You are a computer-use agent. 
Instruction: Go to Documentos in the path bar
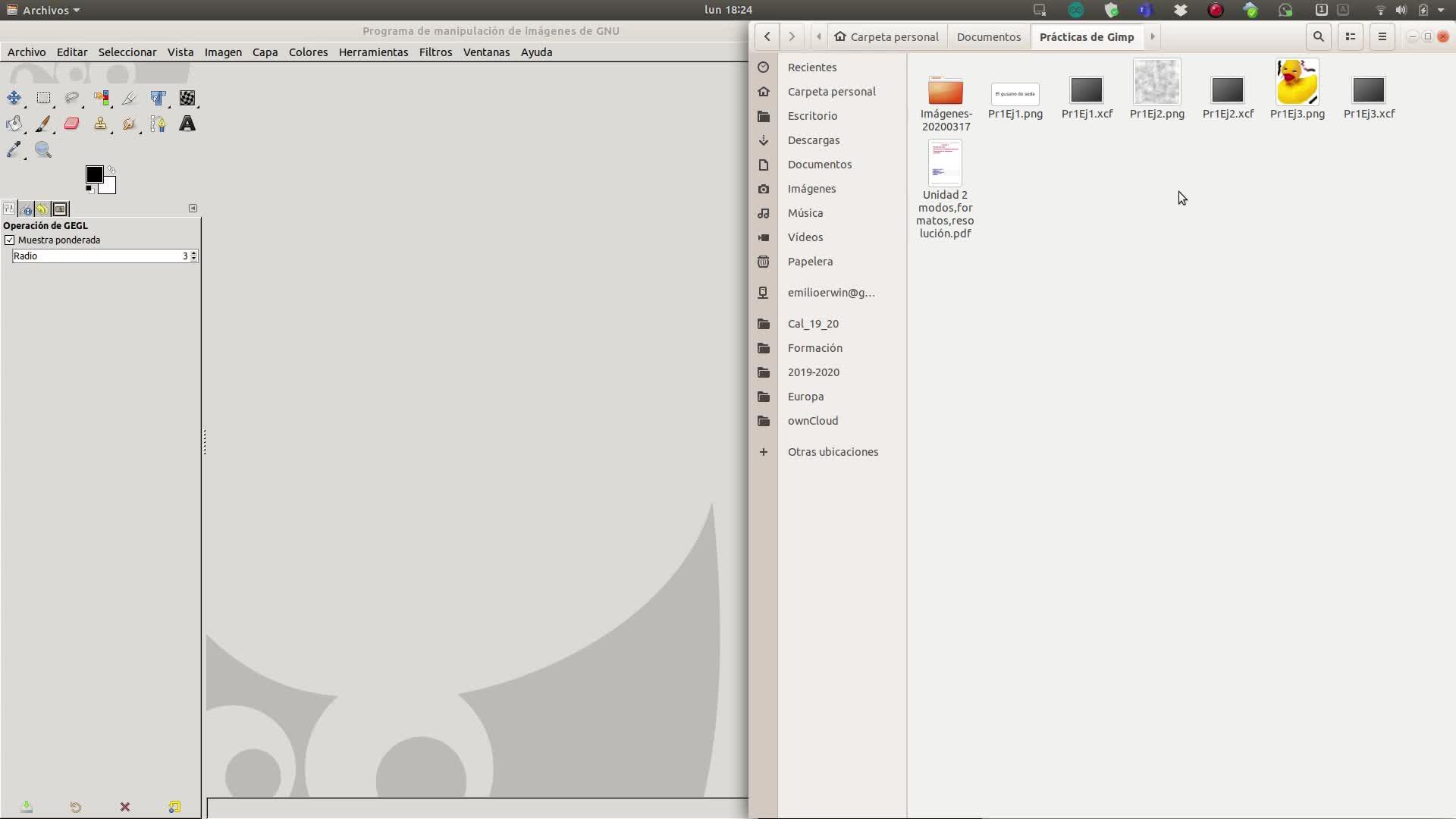coord(988,36)
